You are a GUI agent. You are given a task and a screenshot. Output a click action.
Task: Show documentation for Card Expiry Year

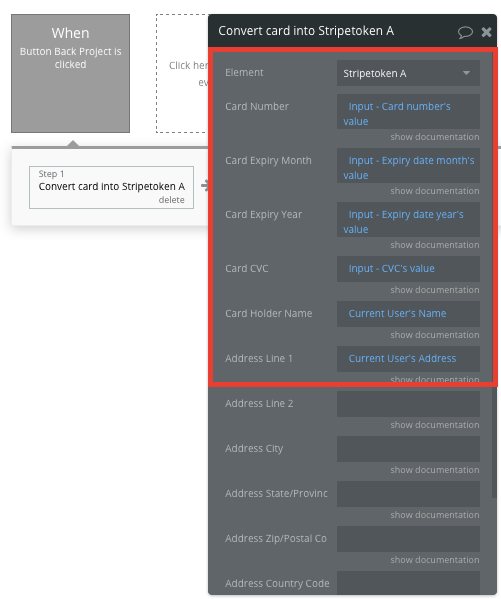click(x=435, y=244)
